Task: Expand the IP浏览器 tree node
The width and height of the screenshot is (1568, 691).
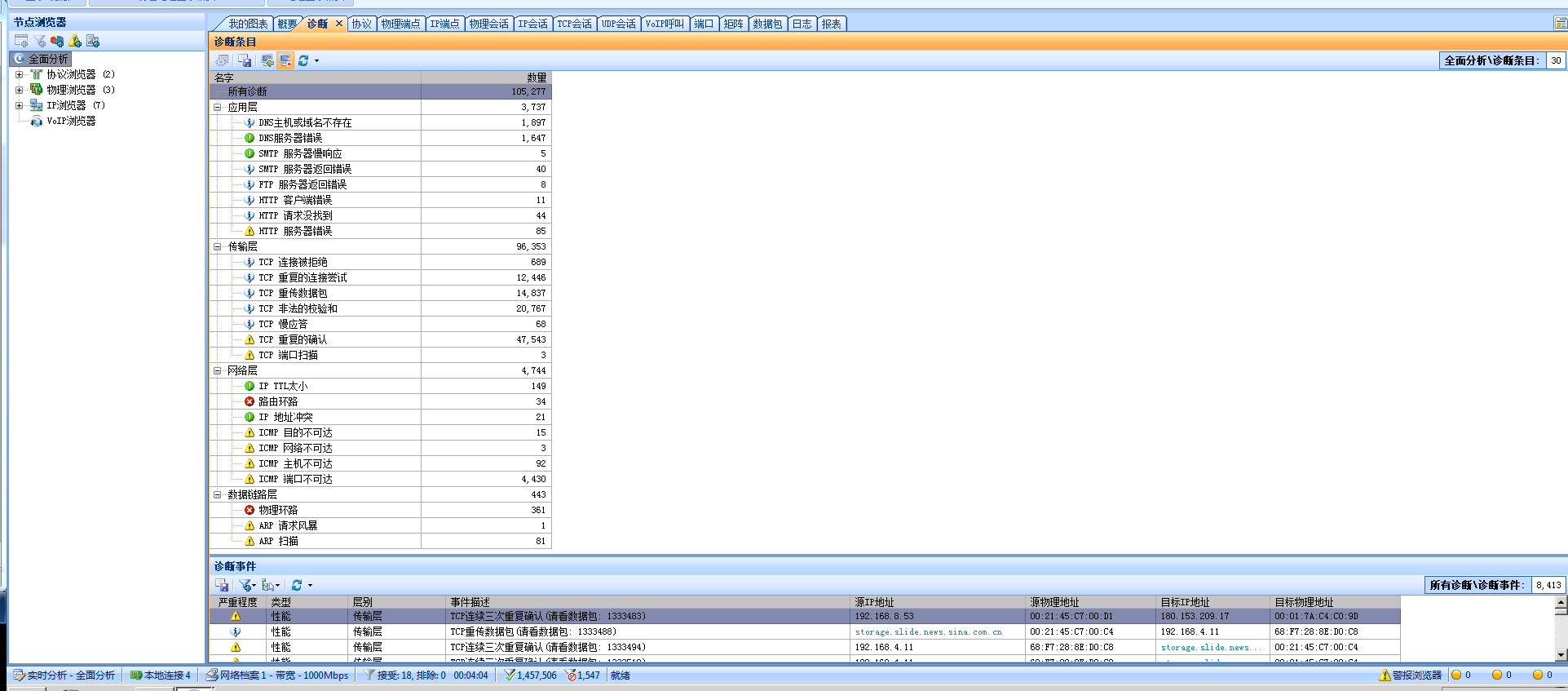Action: click(19, 105)
